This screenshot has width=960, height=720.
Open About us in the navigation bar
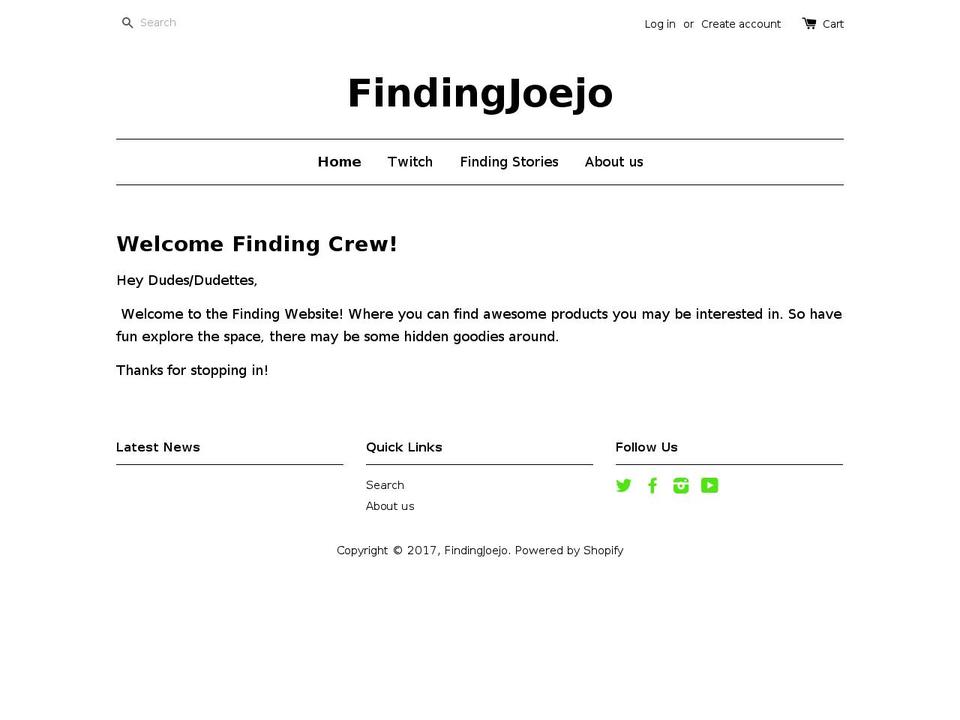point(613,162)
